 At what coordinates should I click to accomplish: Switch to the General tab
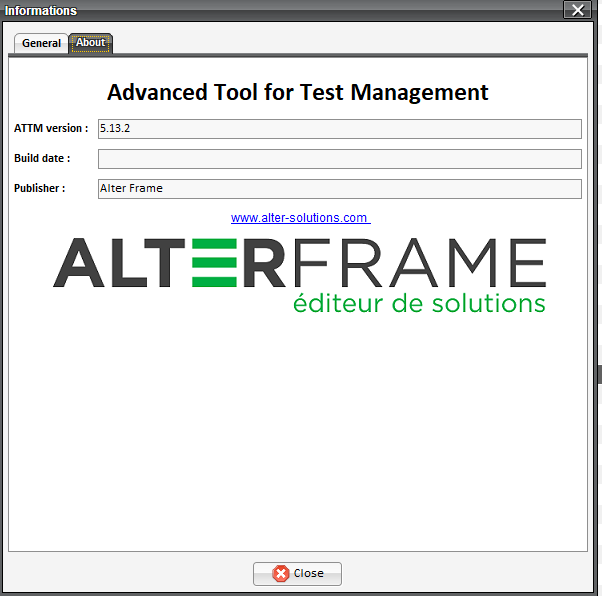[41, 43]
